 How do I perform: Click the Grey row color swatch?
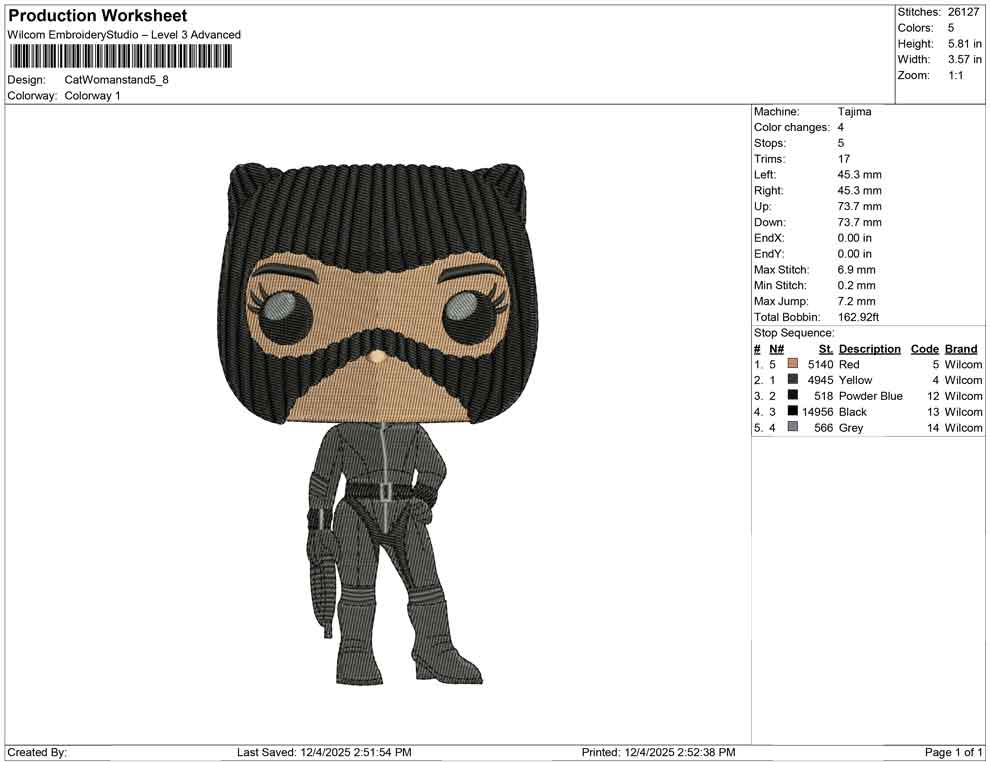(x=792, y=427)
